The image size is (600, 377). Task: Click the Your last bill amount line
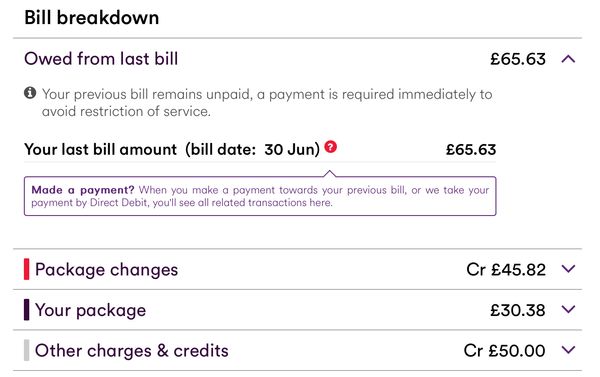(x=260, y=149)
